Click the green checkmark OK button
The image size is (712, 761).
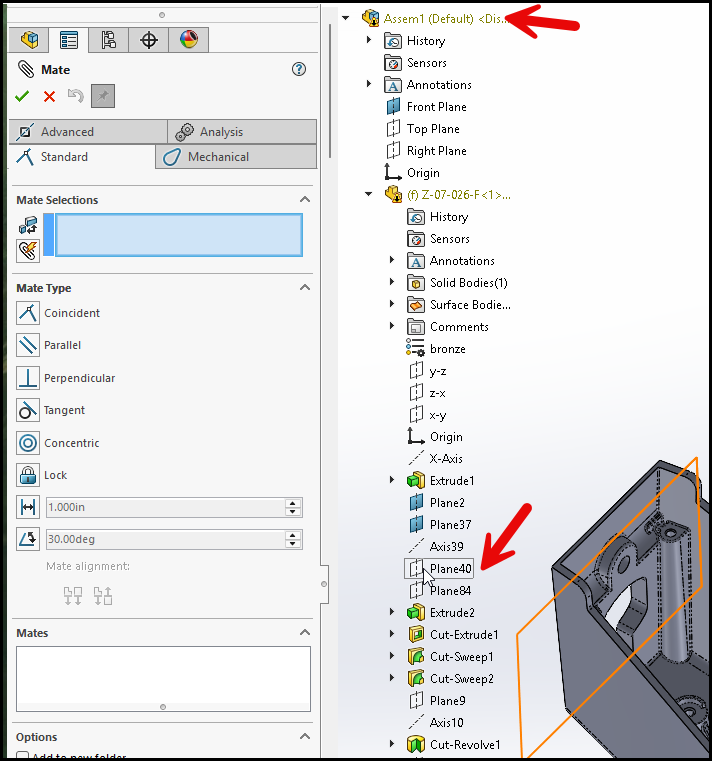tap(22, 96)
